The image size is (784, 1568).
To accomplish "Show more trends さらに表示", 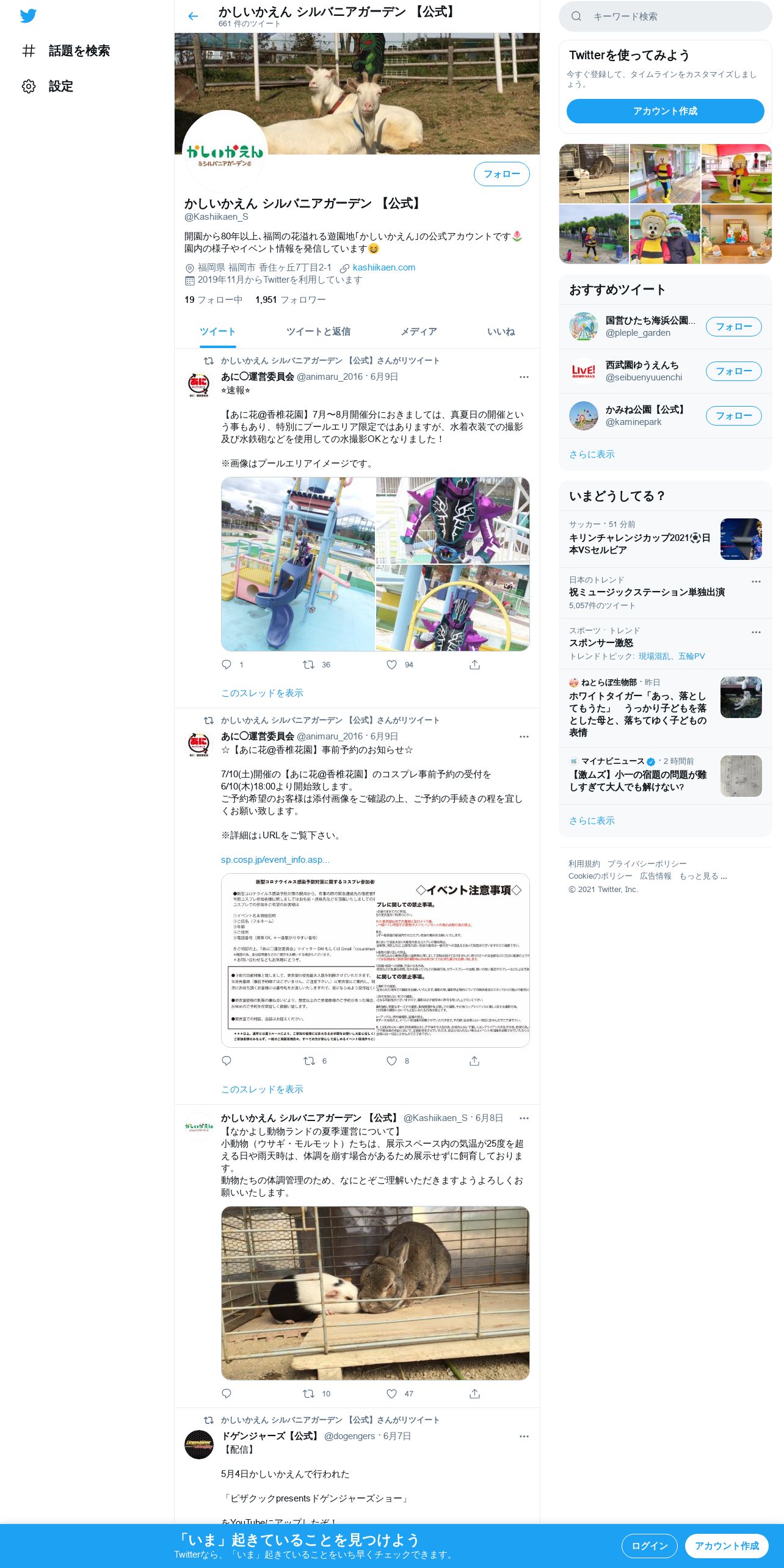I will [592, 821].
